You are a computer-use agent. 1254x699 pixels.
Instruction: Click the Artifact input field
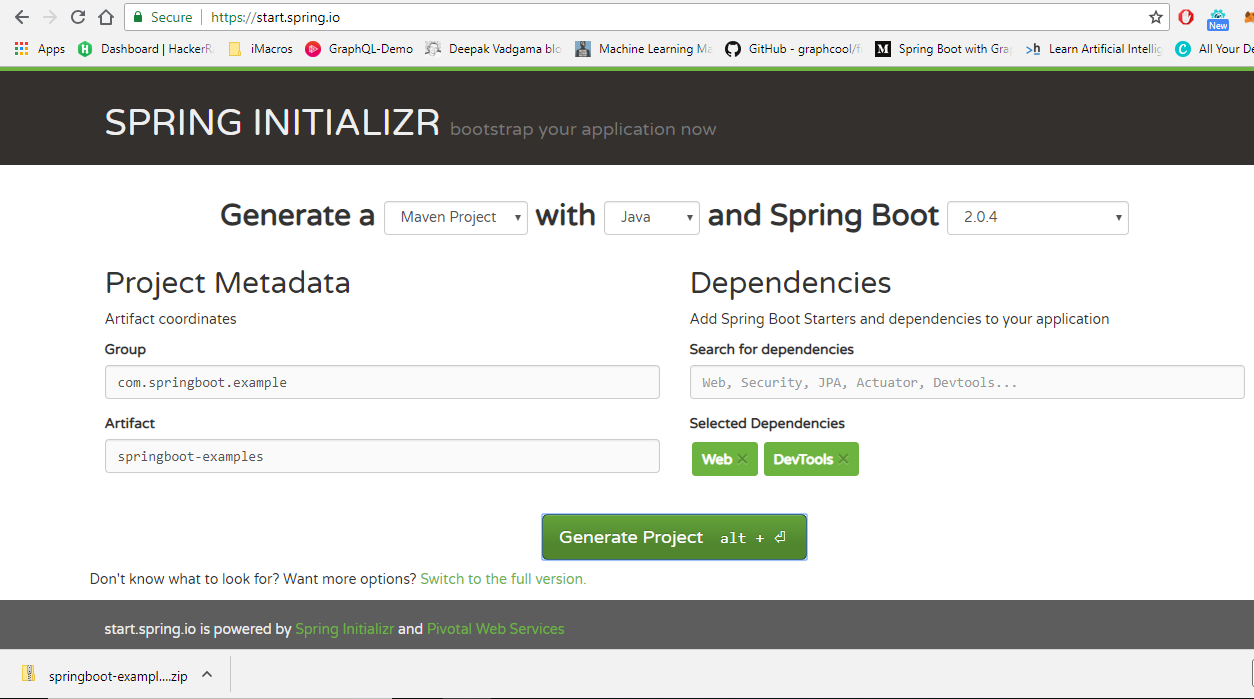point(382,456)
